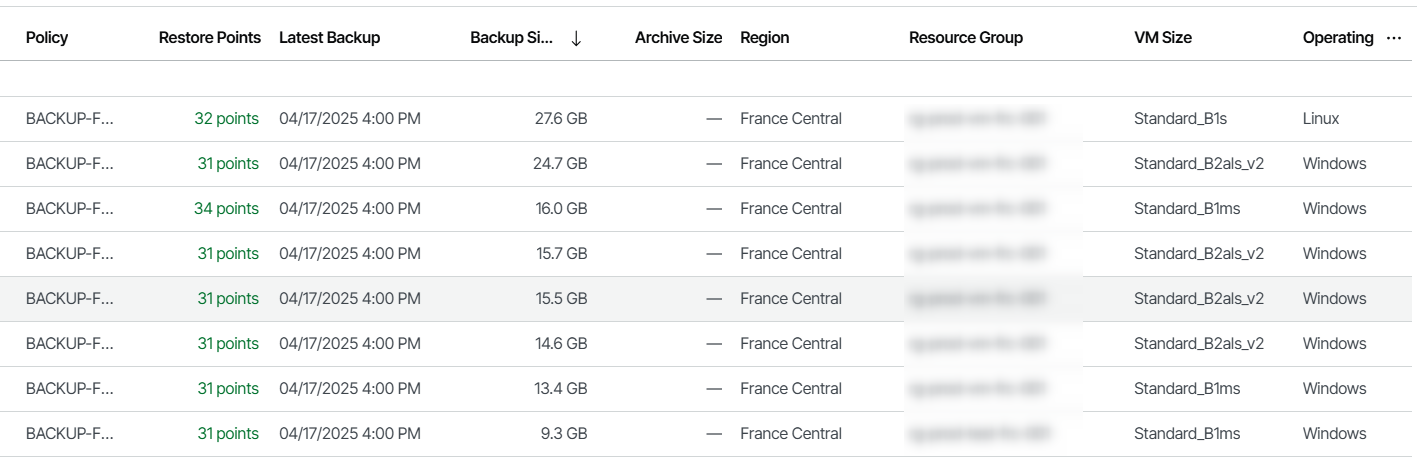Image resolution: width=1417 pixels, height=464 pixels.
Task: Sort by the Archive Size column
Action: 678,38
